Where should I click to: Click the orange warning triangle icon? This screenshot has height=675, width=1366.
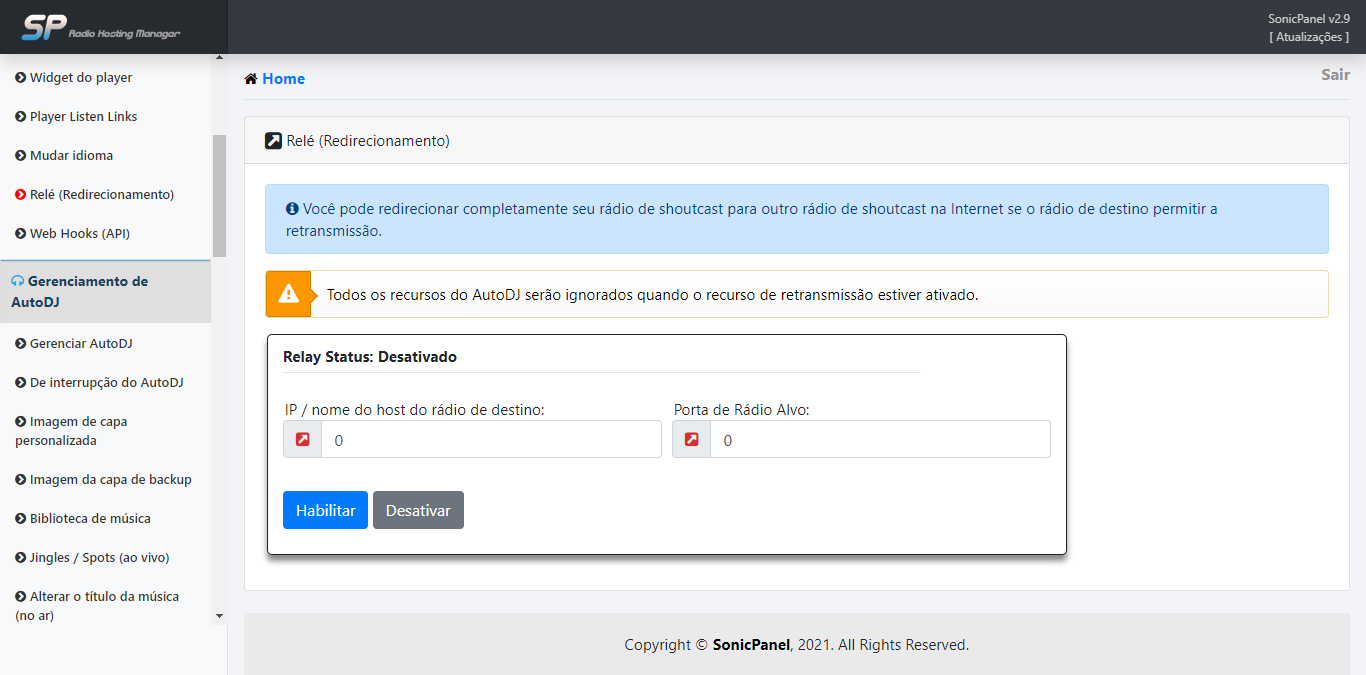289,294
